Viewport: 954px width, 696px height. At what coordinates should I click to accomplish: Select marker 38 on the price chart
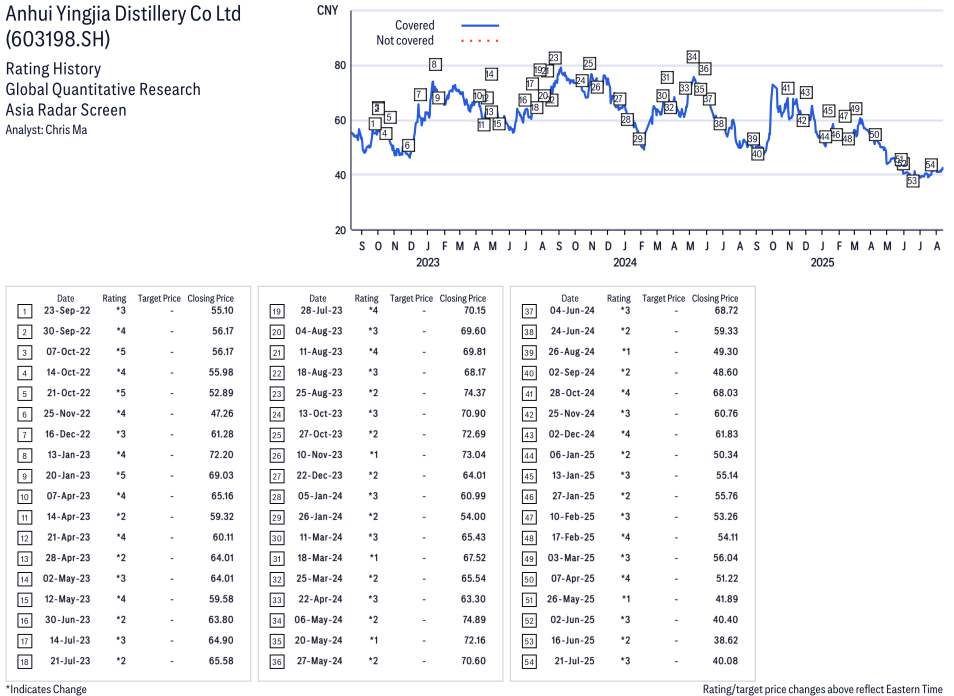(x=719, y=124)
